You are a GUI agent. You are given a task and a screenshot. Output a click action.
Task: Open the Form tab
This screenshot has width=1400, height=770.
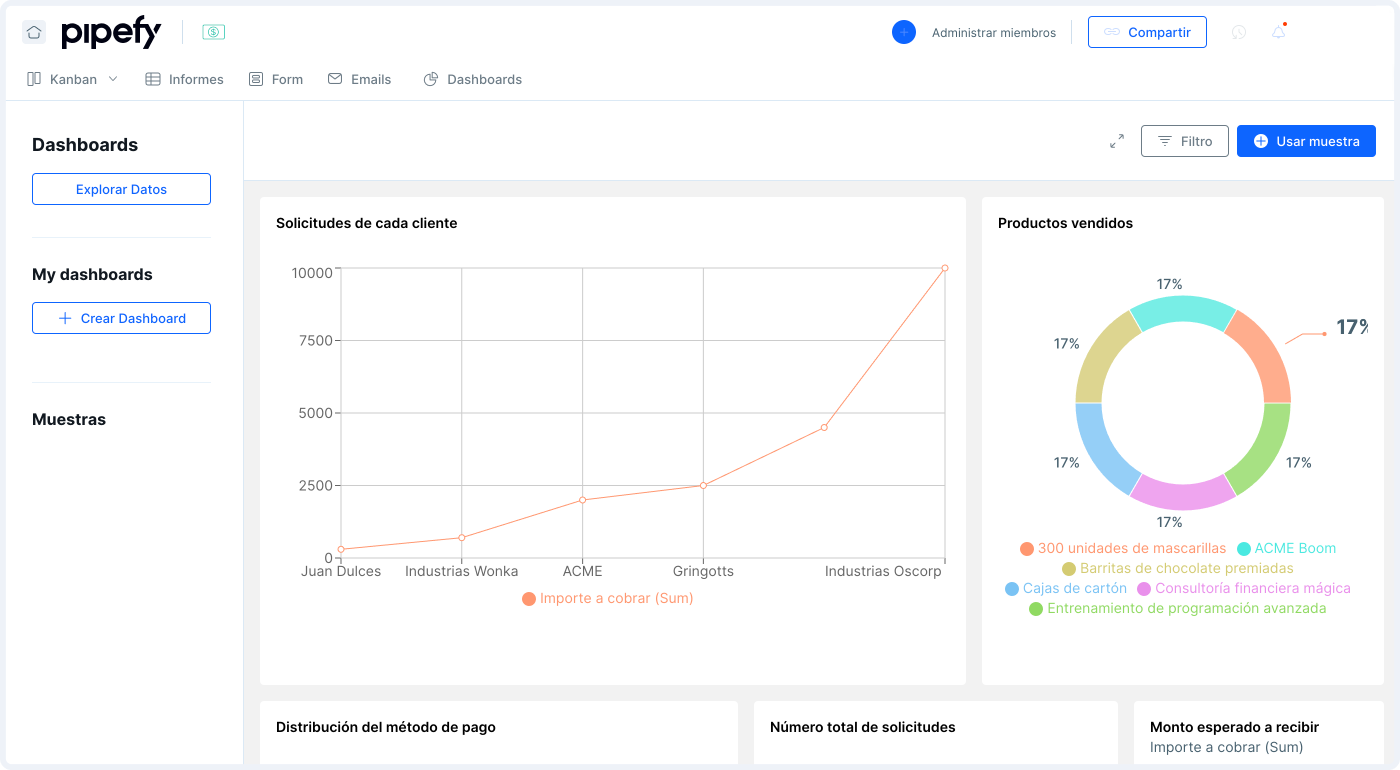point(276,79)
